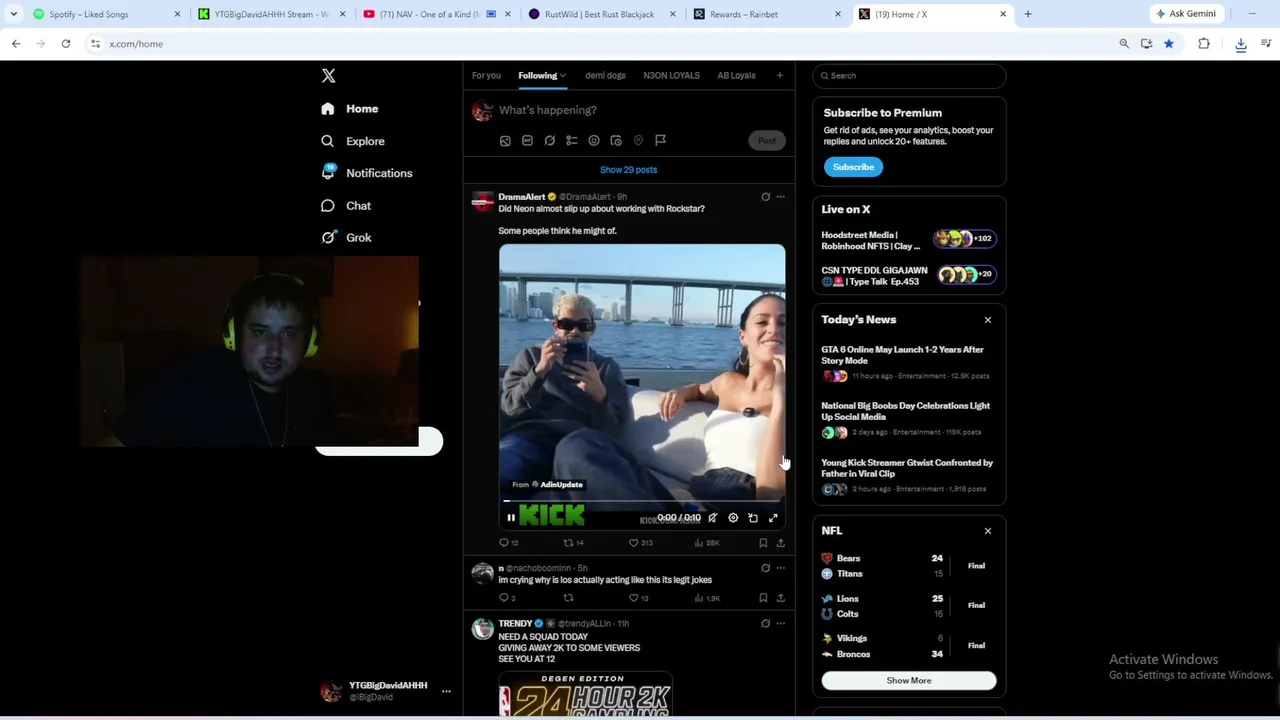Screen dimensions: 1280x720
Task: Open more options on nachoboominn post
Action: tap(781, 568)
